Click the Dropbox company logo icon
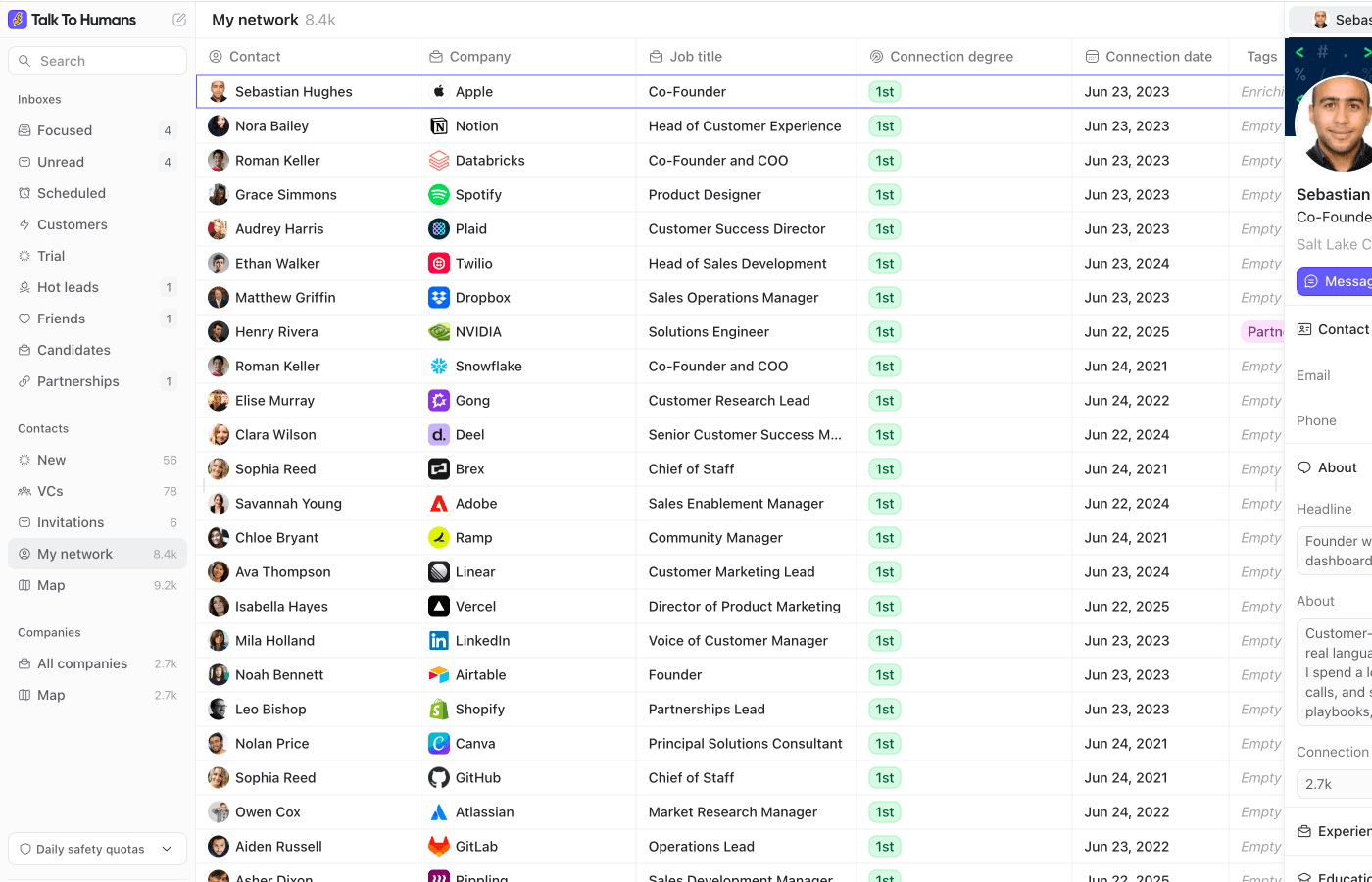The image size is (1372, 882). (x=439, y=298)
